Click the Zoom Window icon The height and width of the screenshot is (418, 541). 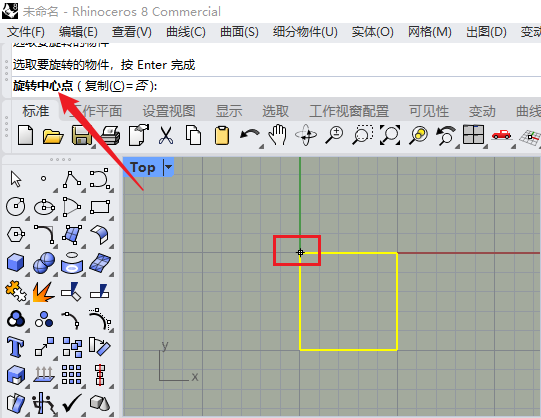coord(362,135)
